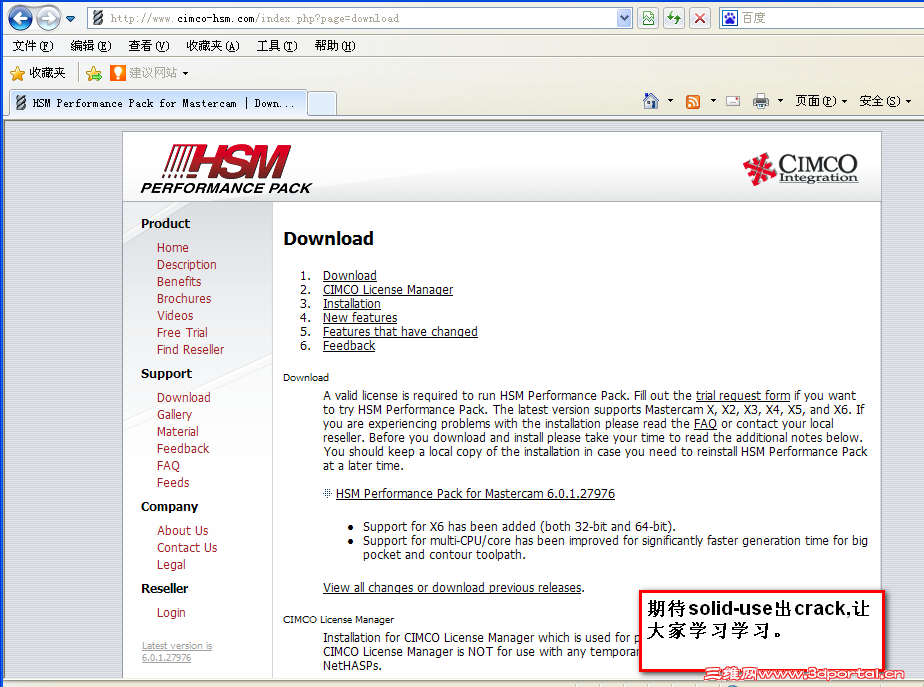Click the CIMCO Integration logo

click(x=801, y=169)
